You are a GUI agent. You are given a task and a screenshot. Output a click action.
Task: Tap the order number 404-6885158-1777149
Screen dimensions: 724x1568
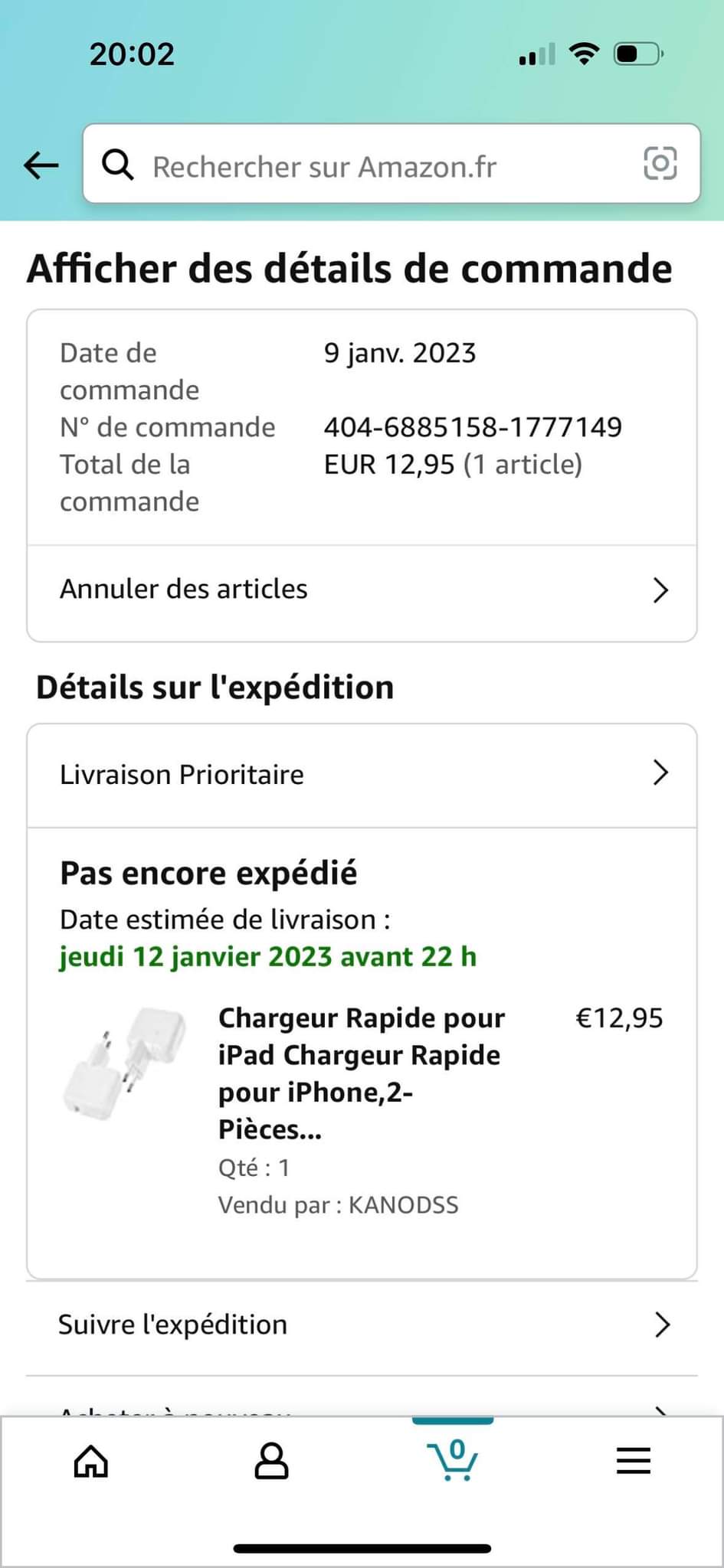[473, 427]
